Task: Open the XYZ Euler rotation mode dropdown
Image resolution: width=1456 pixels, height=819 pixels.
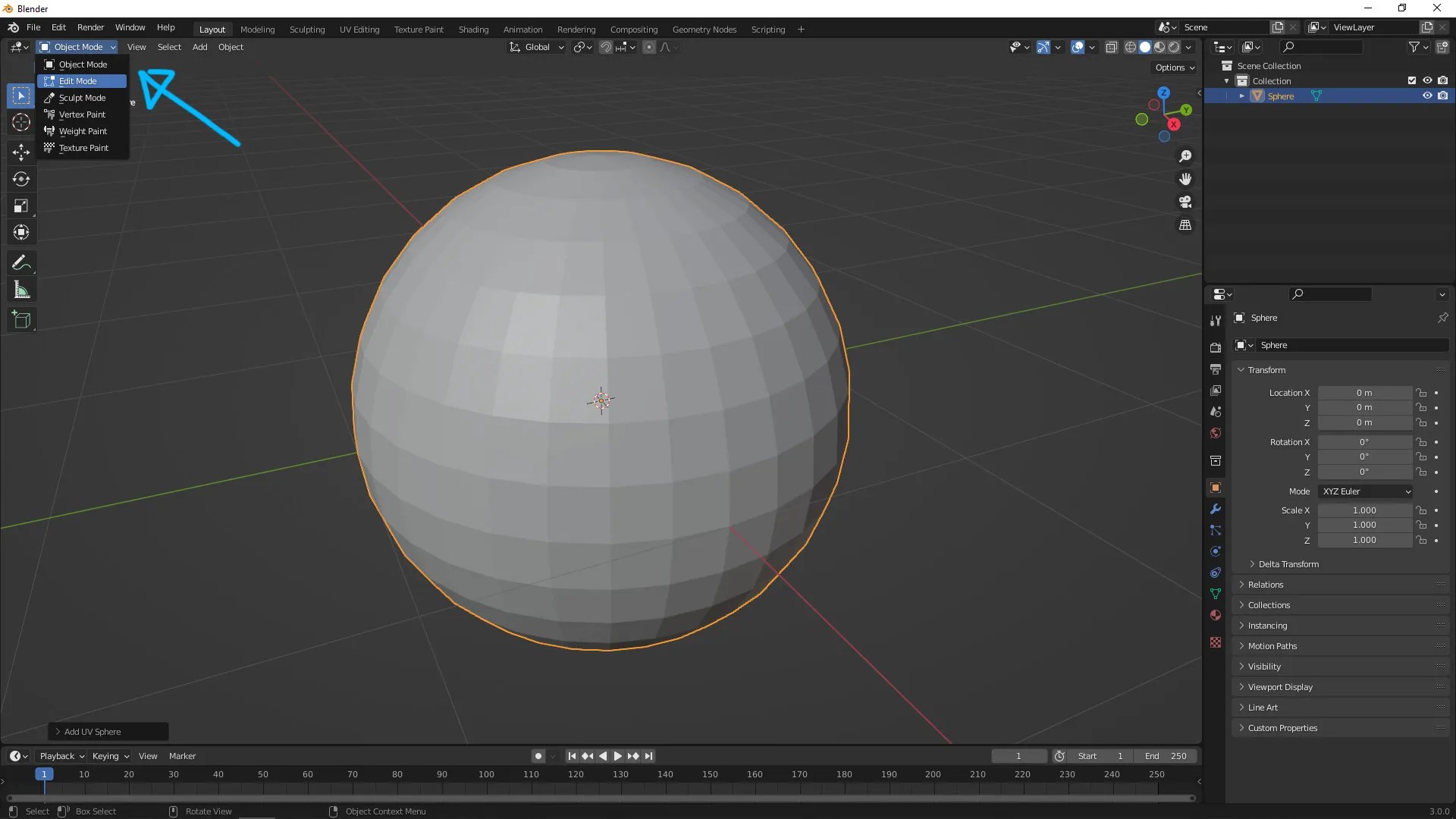Action: pos(1366,491)
